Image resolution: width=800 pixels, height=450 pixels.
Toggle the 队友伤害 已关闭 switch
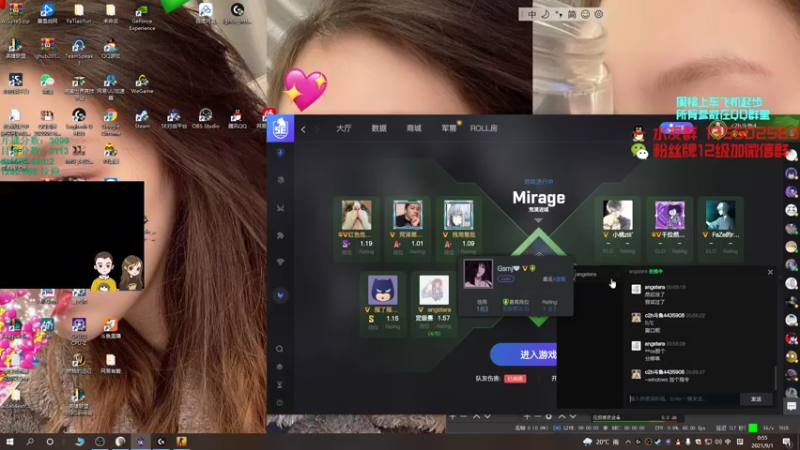click(x=515, y=379)
